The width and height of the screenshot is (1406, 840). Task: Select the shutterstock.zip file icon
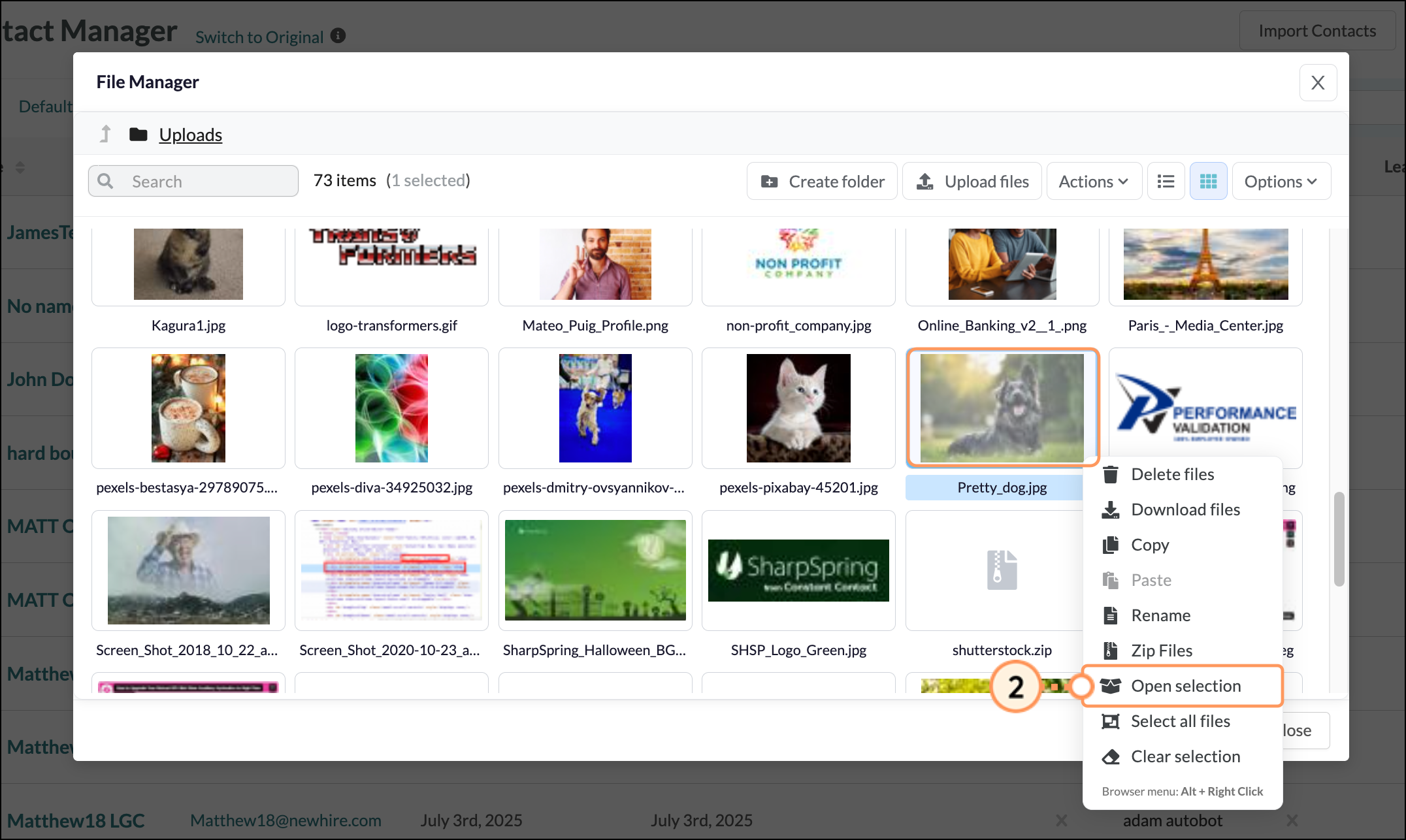(1002, 570)
